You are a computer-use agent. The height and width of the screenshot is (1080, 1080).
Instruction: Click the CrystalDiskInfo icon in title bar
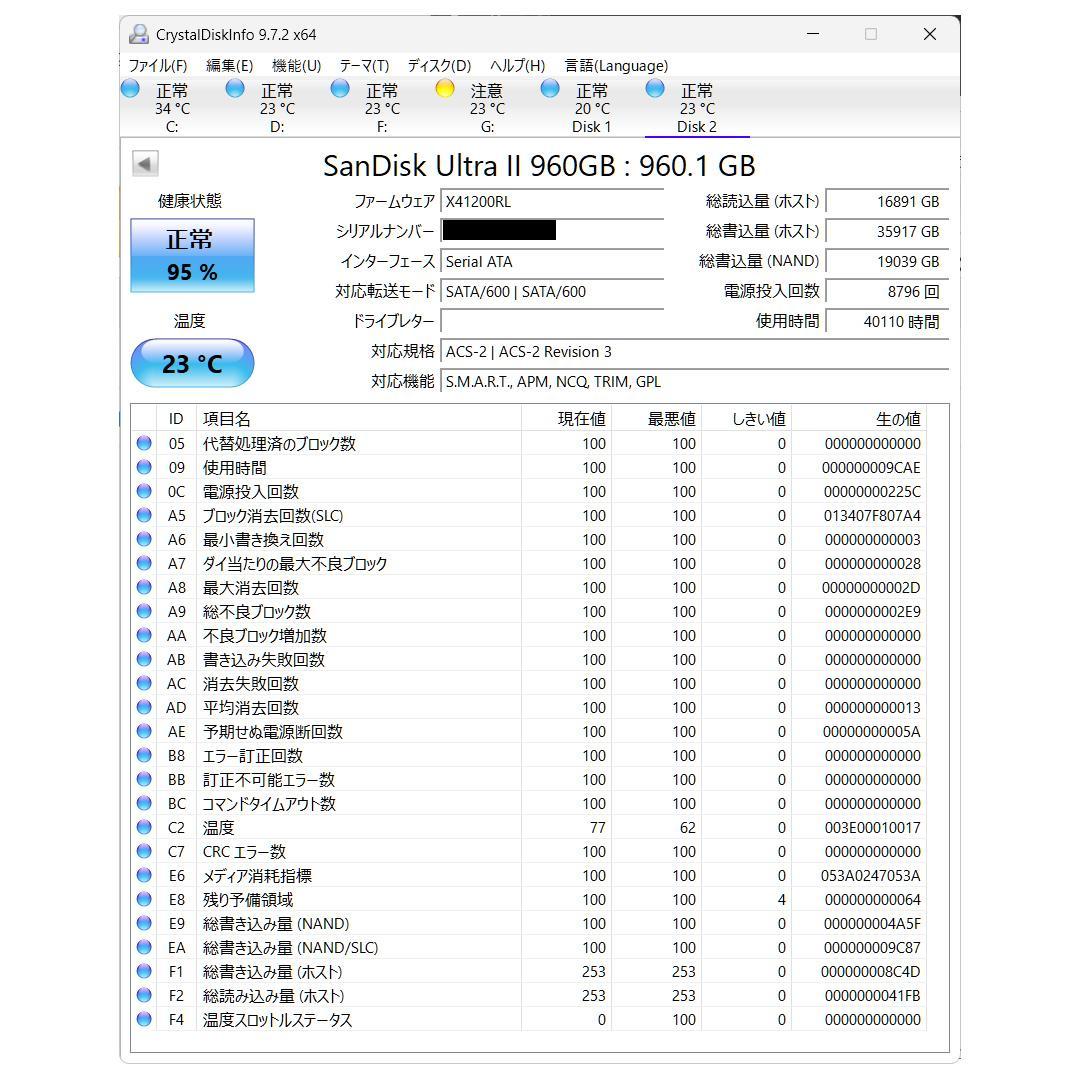pyautogui.click(x=137, y=33)
